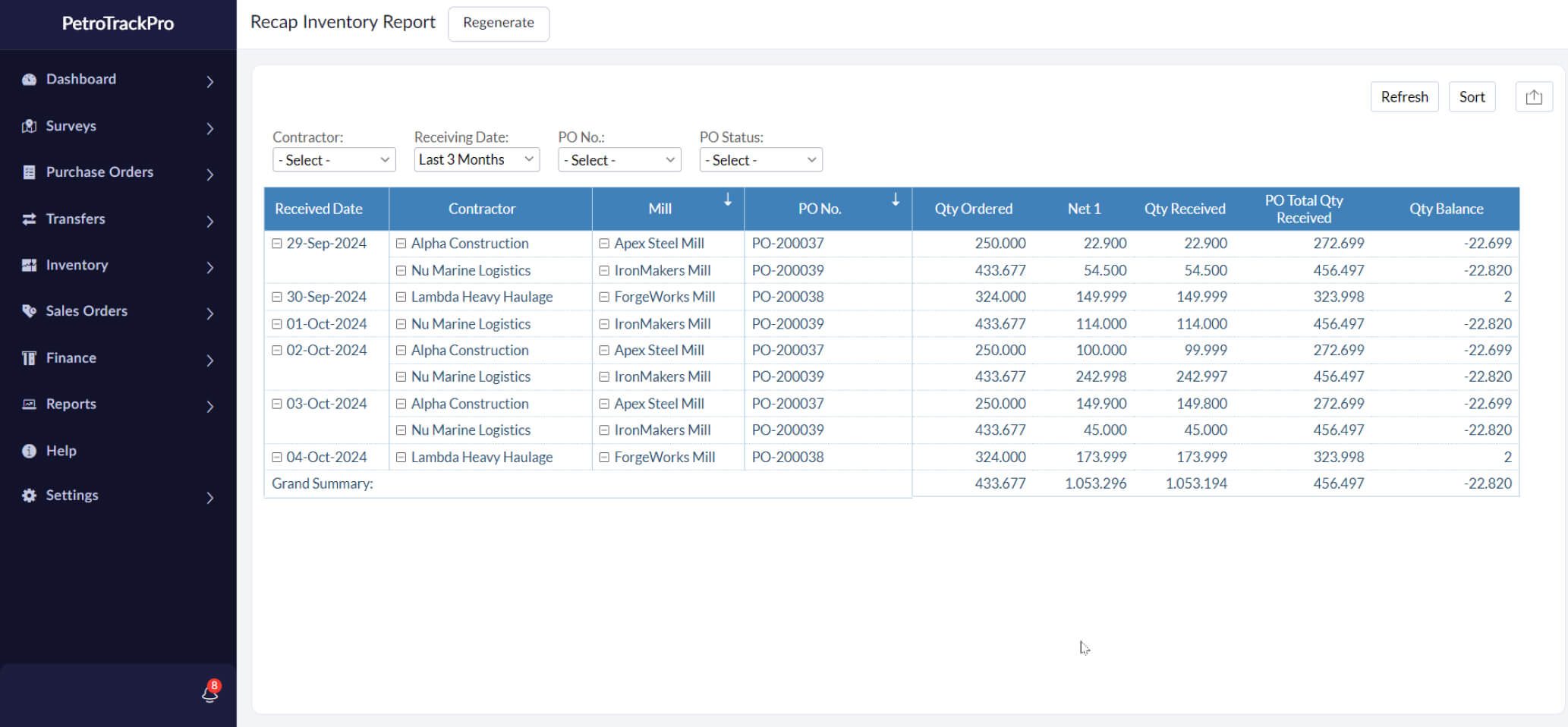Click the Help info icon
1568x727 pixels.
(x=29, y=450)
